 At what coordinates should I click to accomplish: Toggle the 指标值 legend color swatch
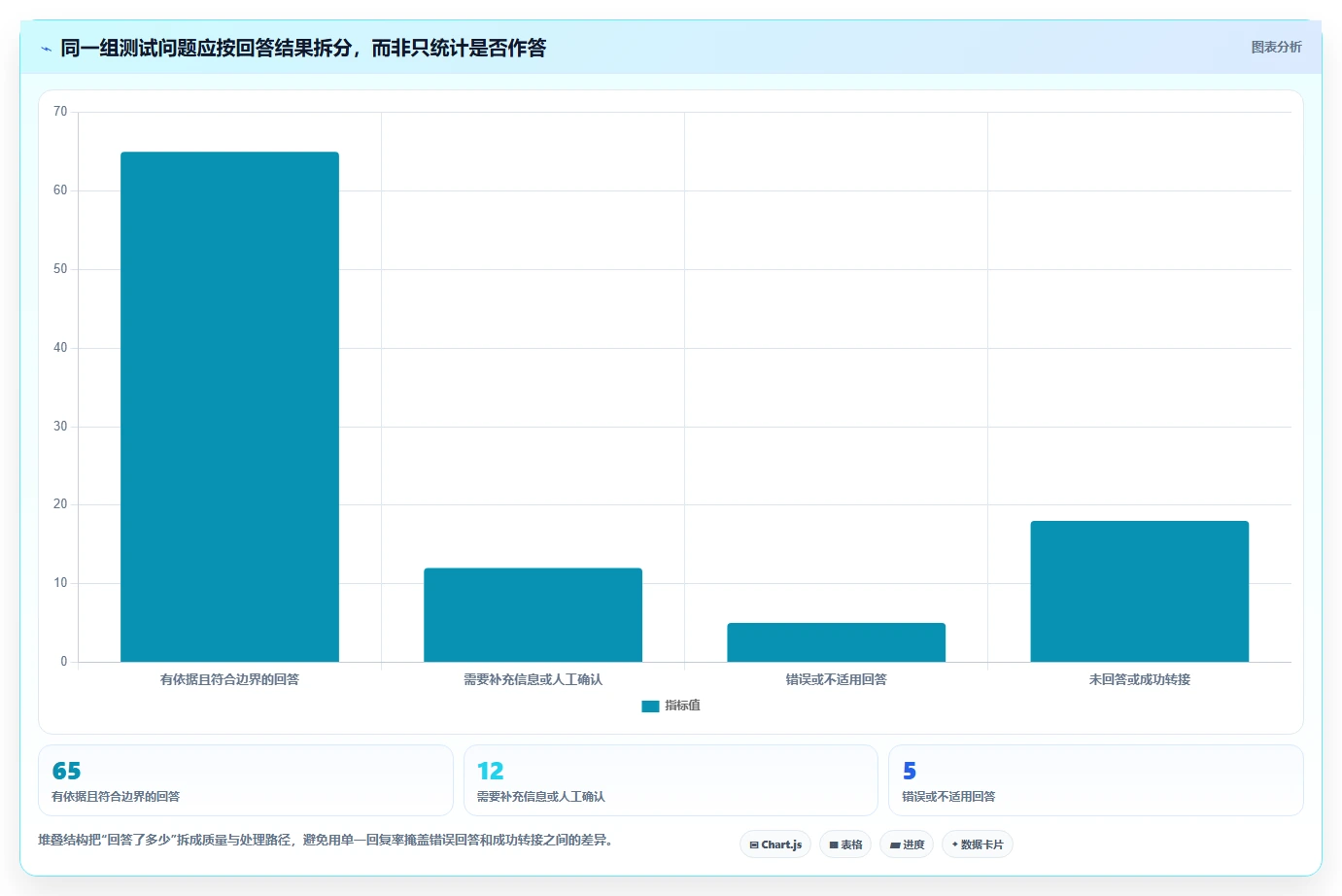pos(650,706)
